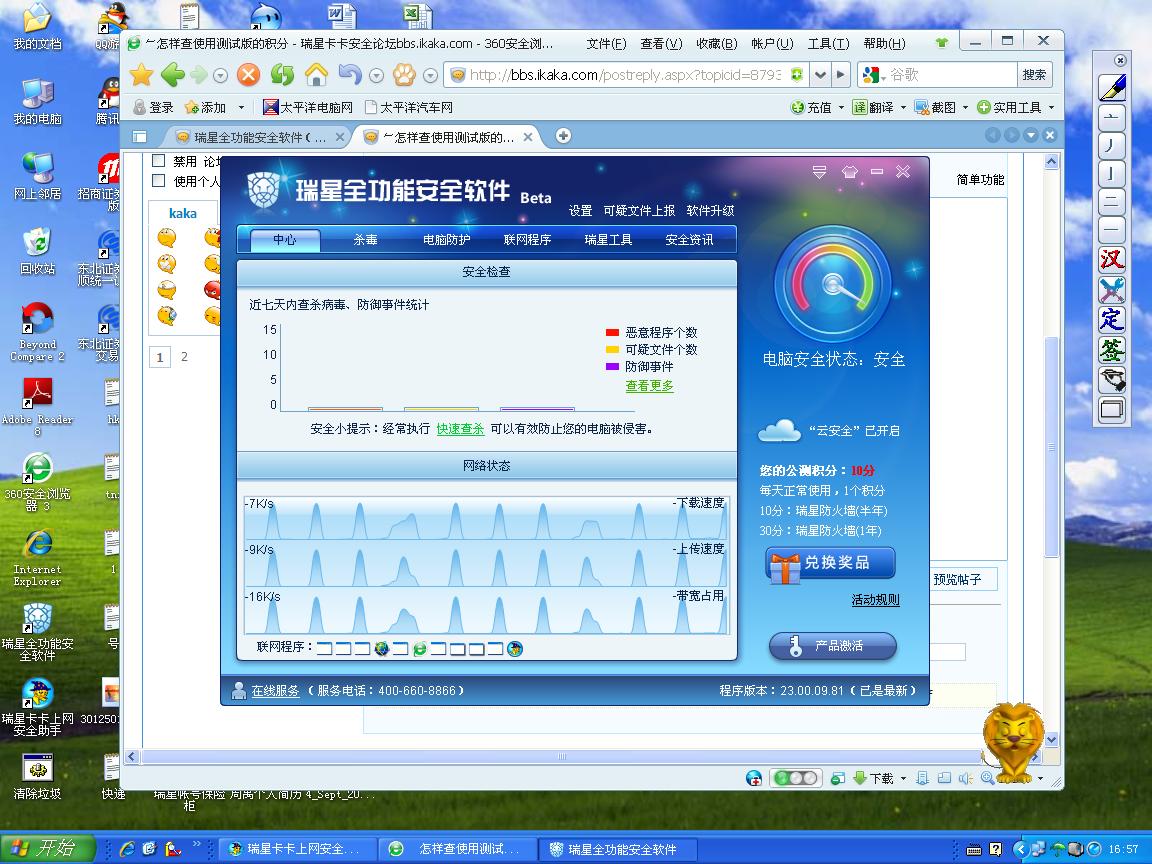
Task: Click the 兑换奖品 button
Action: pyautogui.click(x=831, y=564)
